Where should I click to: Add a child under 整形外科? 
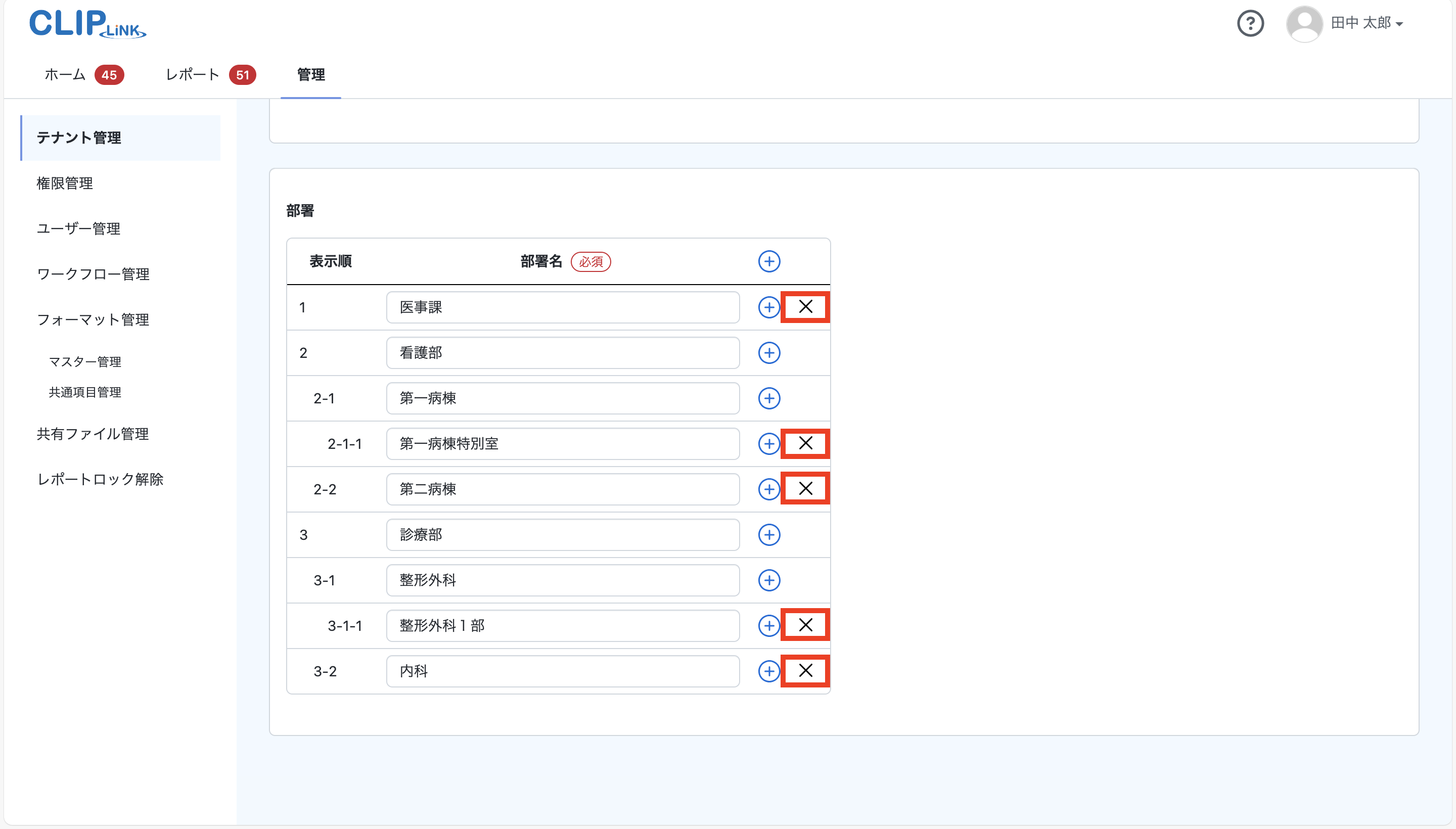click(769, 580)
